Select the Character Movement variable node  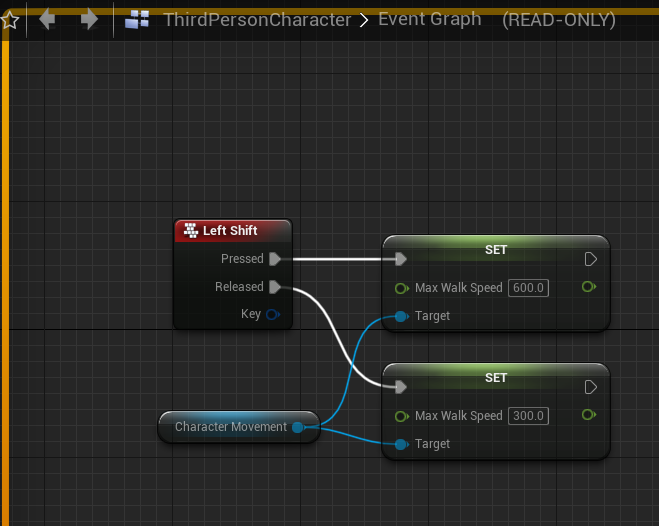239,427
